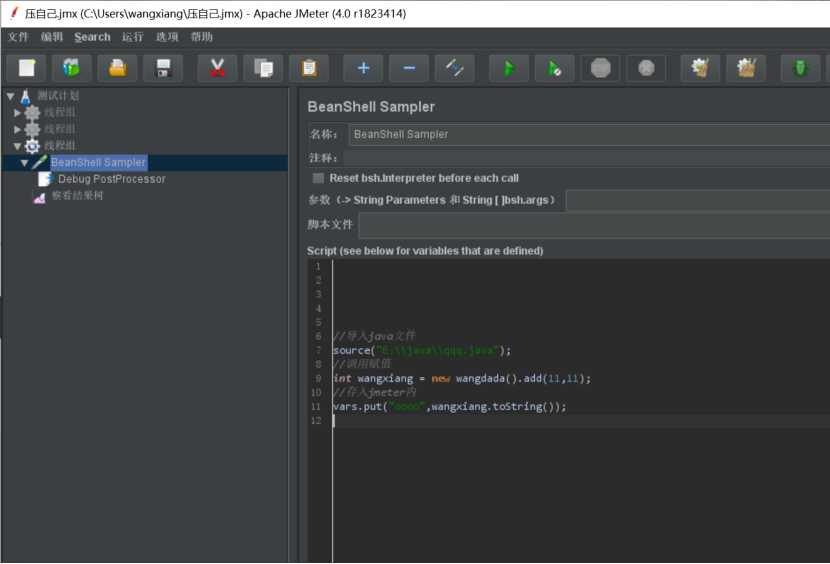830x564 pixels.
Task: Expand the second thread group arrow
Action: [17, 129]
